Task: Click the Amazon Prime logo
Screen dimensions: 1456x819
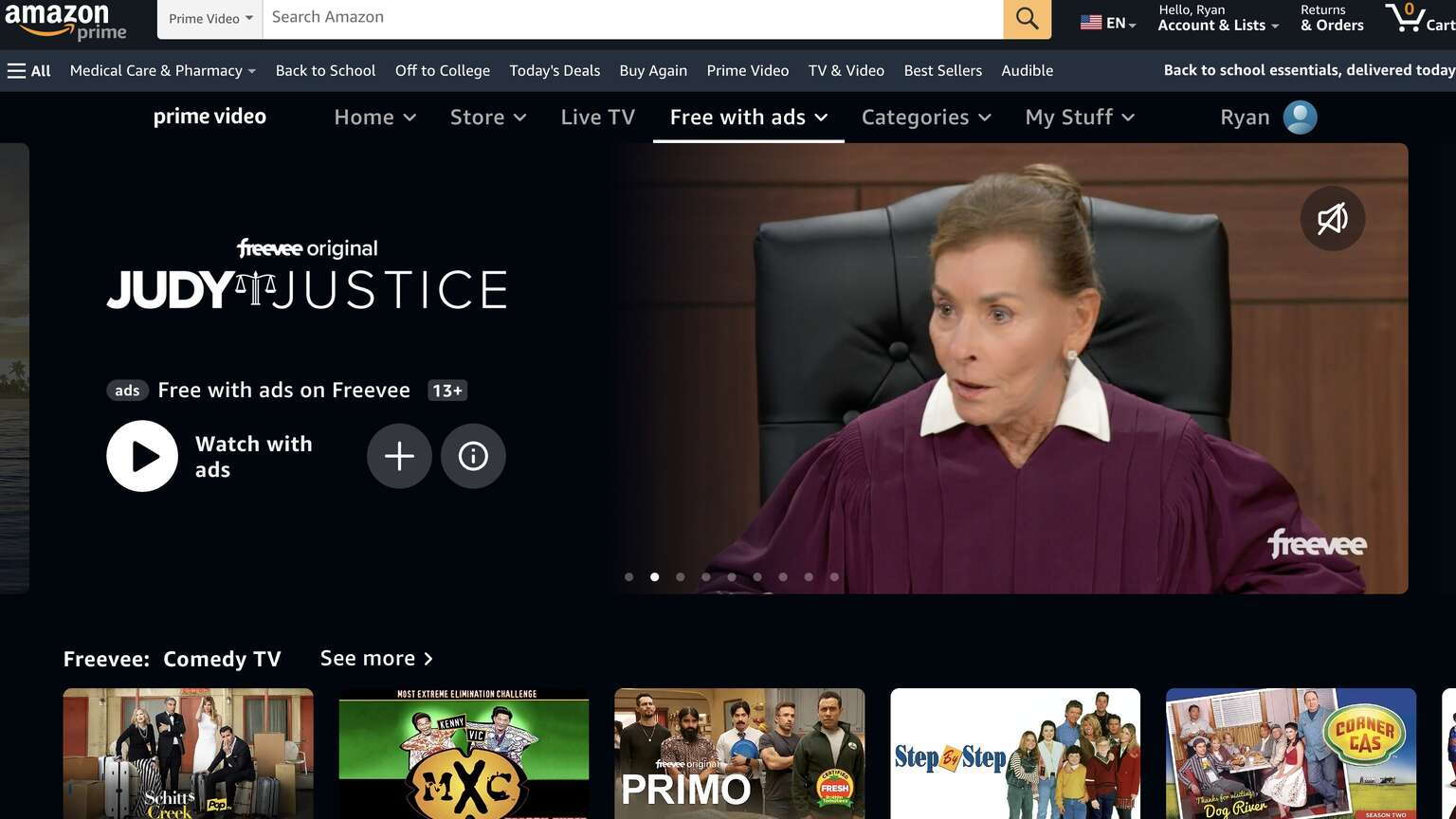Action: coord(67,17)
